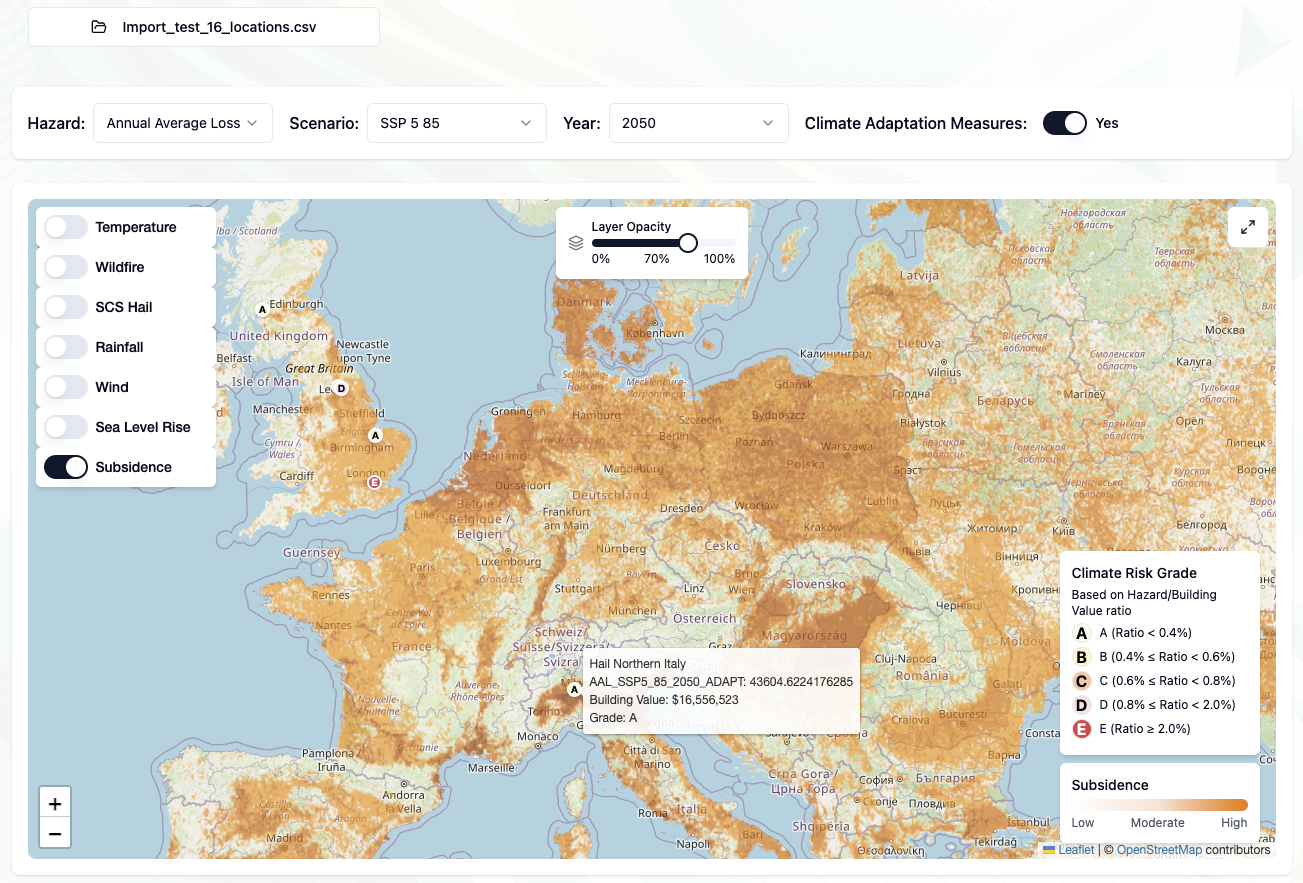This screenshot has width=1303, height=883.
Task: Click the 'Grade: A' tooltip line
Action: pos(613,718)
